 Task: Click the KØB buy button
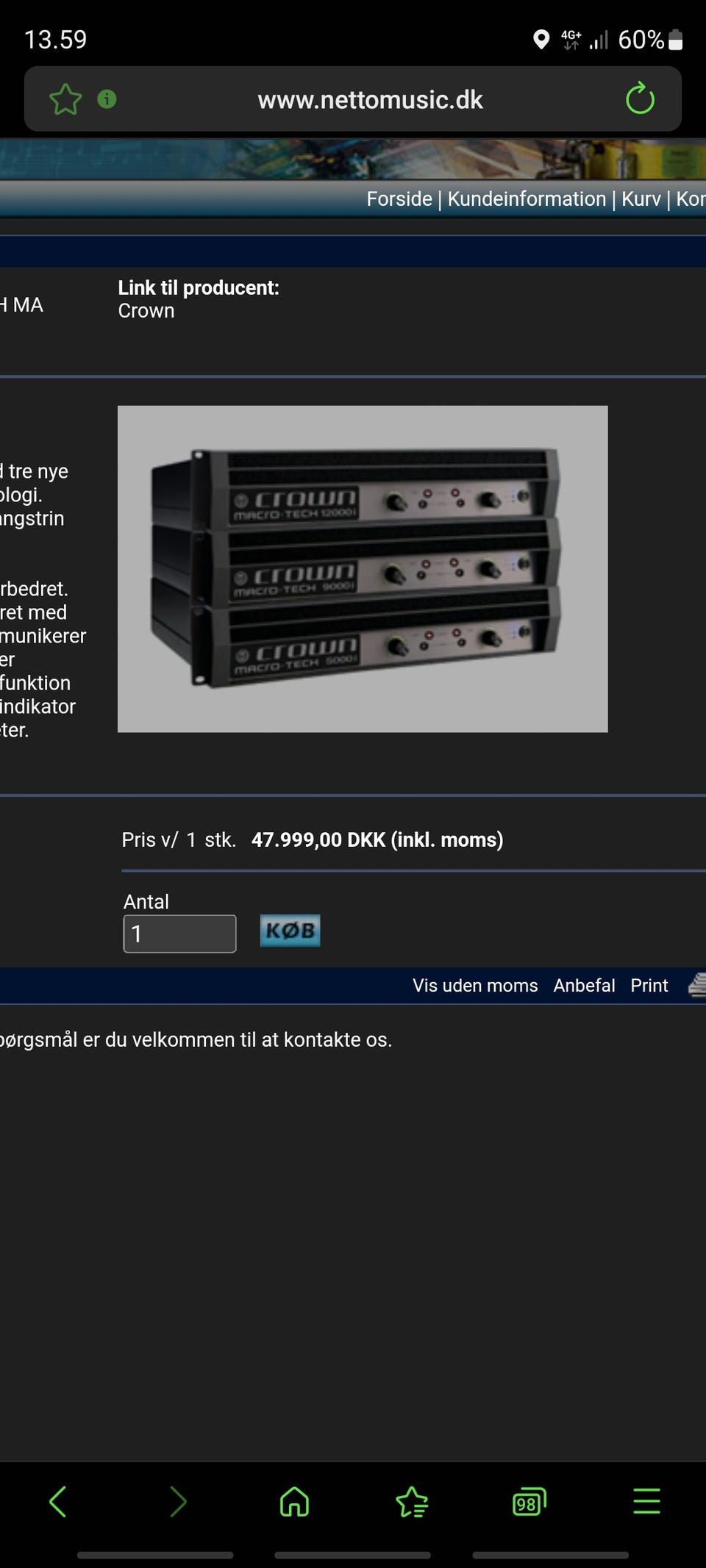[x=290, y=931]
